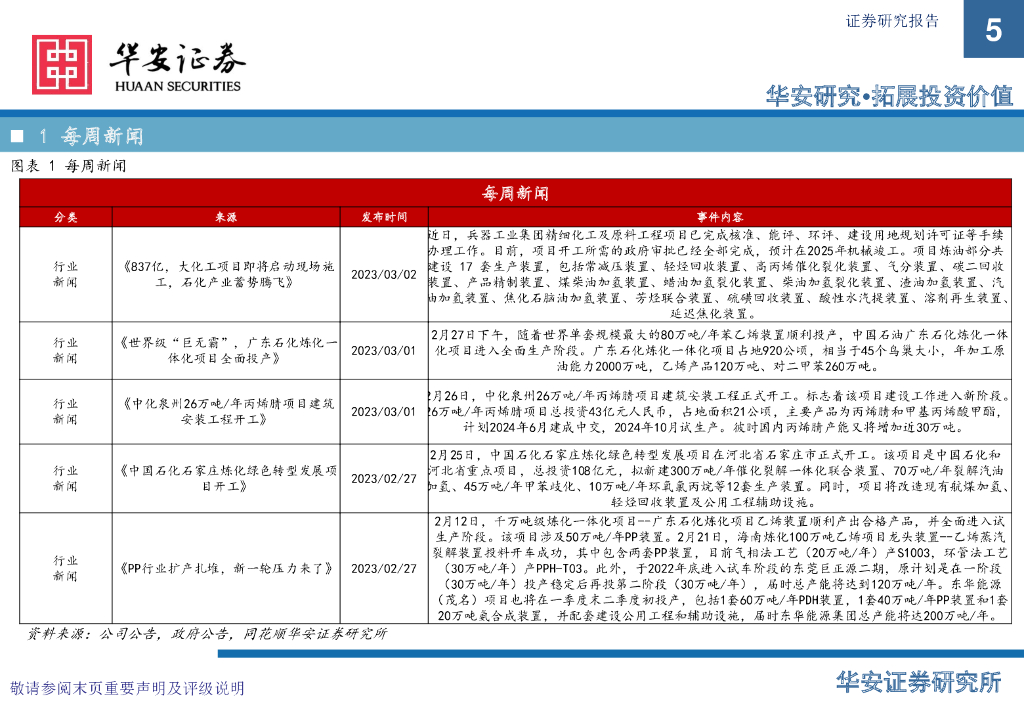This screenshot has height=709, width=1024.
Task: Select the section heading 1 每周新闻
Action: (x=90, y=136)
